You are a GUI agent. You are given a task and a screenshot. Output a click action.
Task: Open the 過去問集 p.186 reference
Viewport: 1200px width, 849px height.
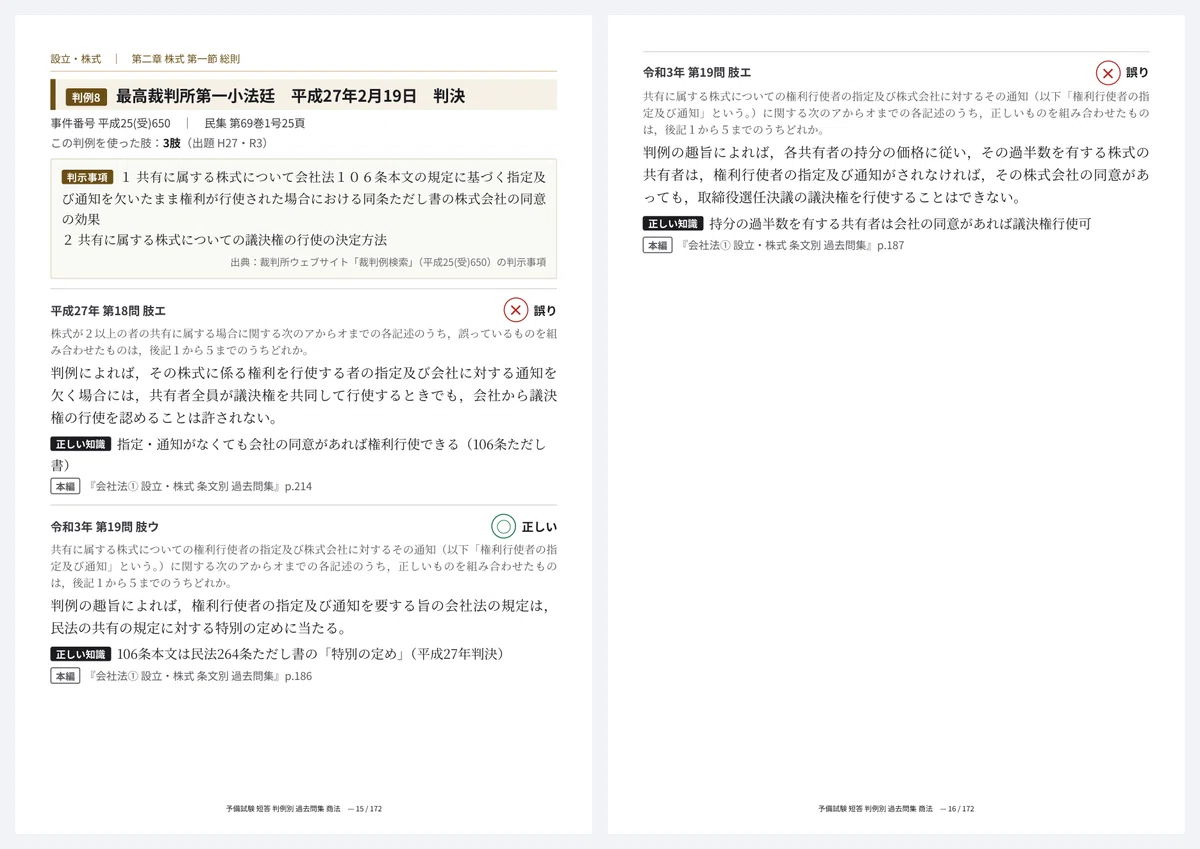200,676
